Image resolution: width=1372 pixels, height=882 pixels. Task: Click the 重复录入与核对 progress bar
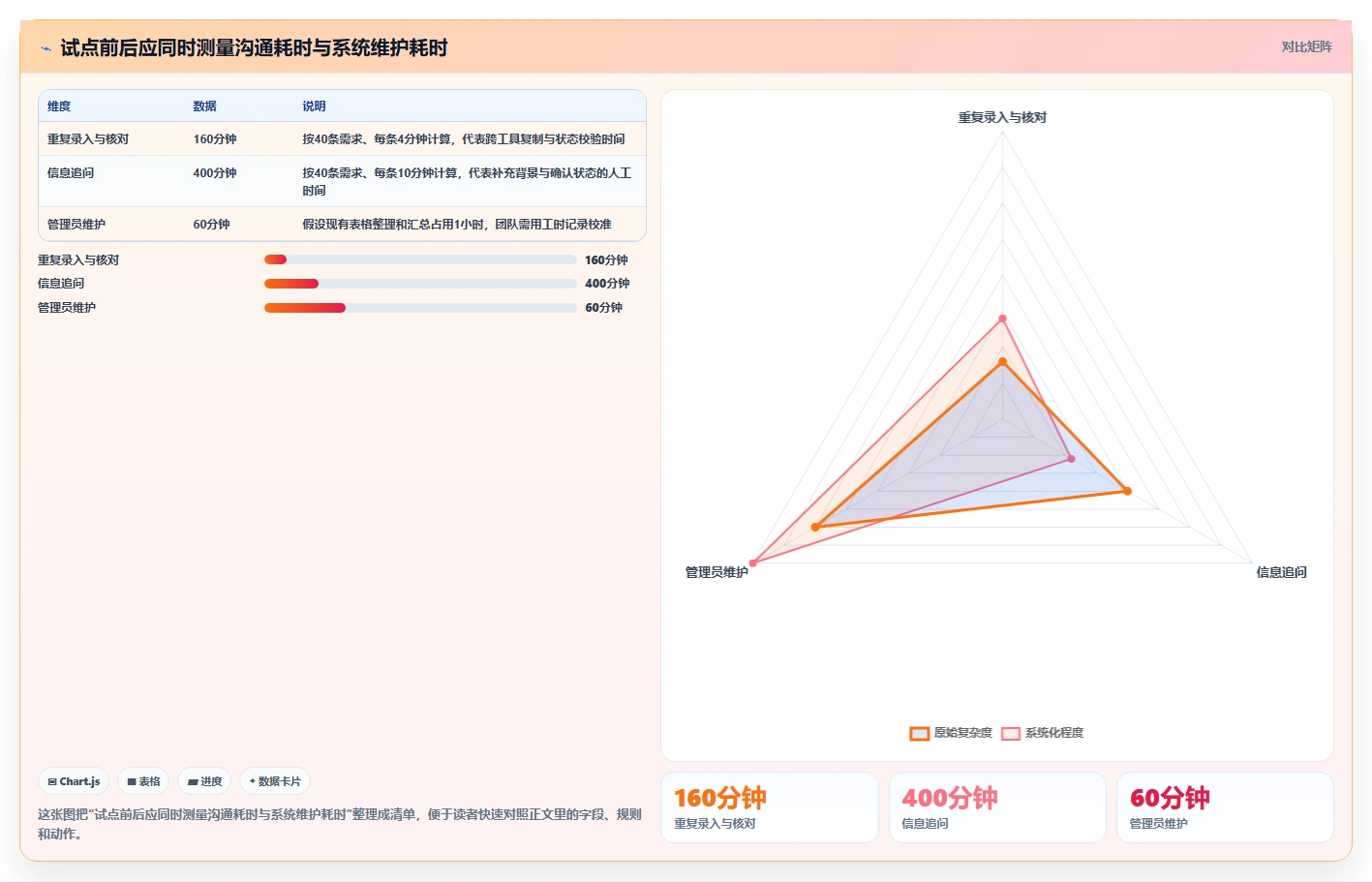(420, 259)
